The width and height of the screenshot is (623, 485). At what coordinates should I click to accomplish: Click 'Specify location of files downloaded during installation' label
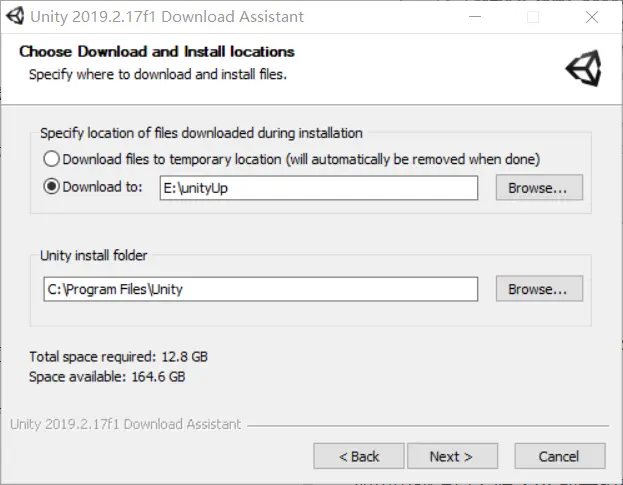[201, 133]
